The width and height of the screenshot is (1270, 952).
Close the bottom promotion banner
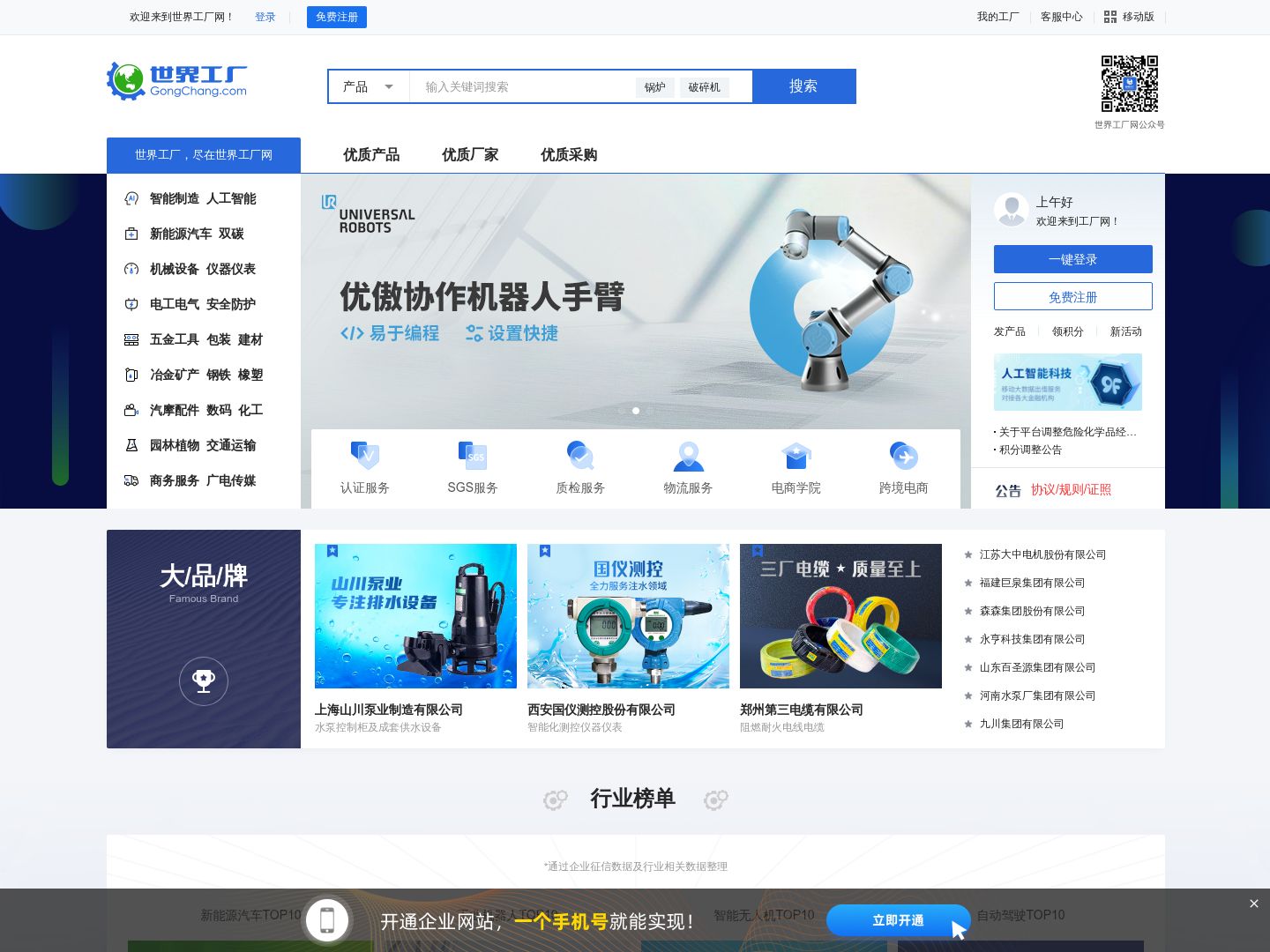tap(1254, 904)
